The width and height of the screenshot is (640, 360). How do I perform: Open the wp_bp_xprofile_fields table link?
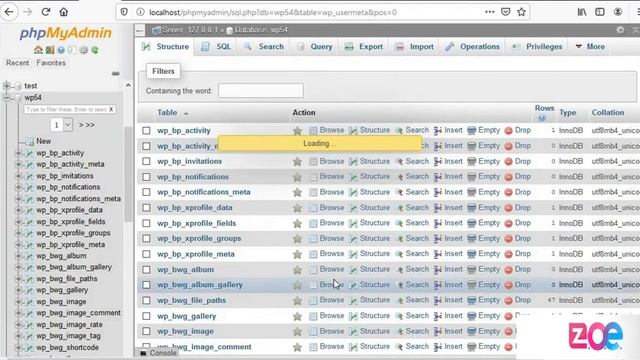pos(197,223)
